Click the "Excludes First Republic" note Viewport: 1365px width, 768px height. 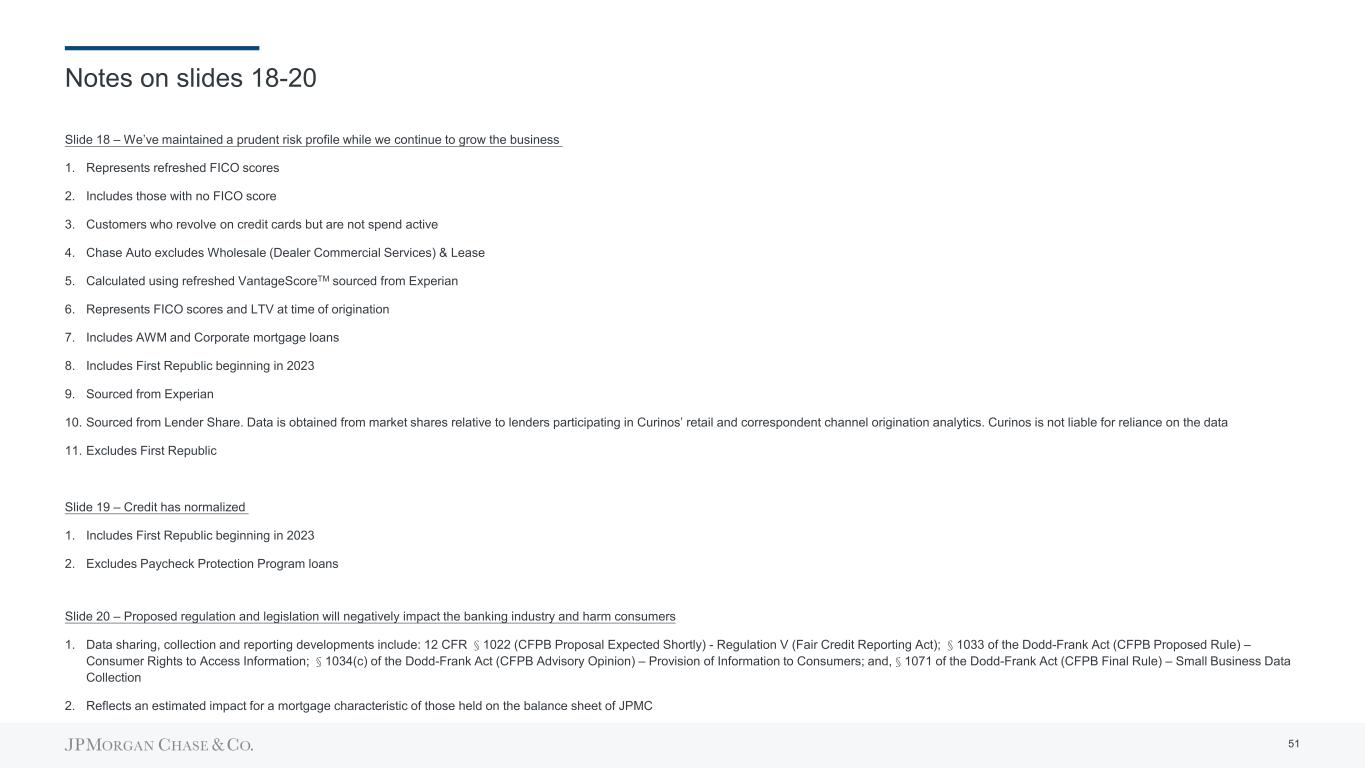pos(151,451)
